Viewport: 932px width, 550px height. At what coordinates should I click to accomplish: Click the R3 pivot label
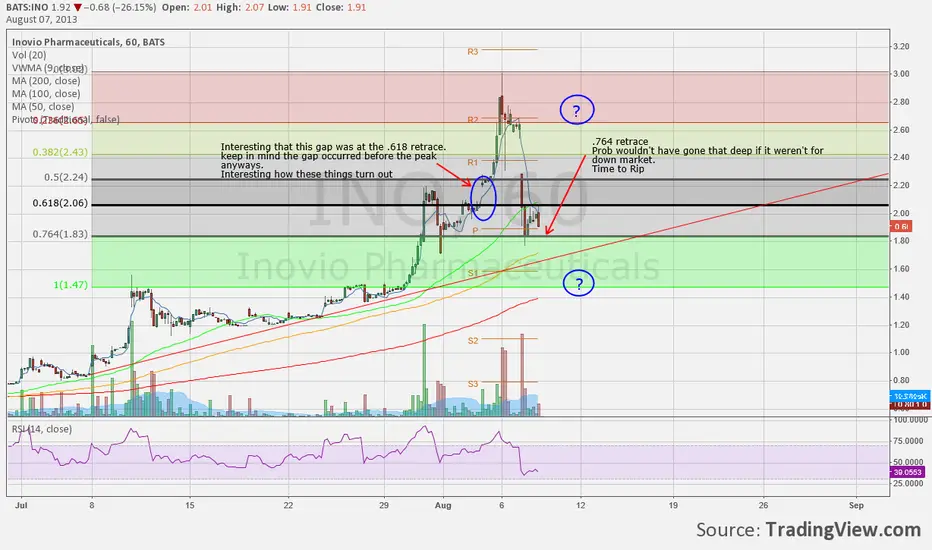click(473, 52)
